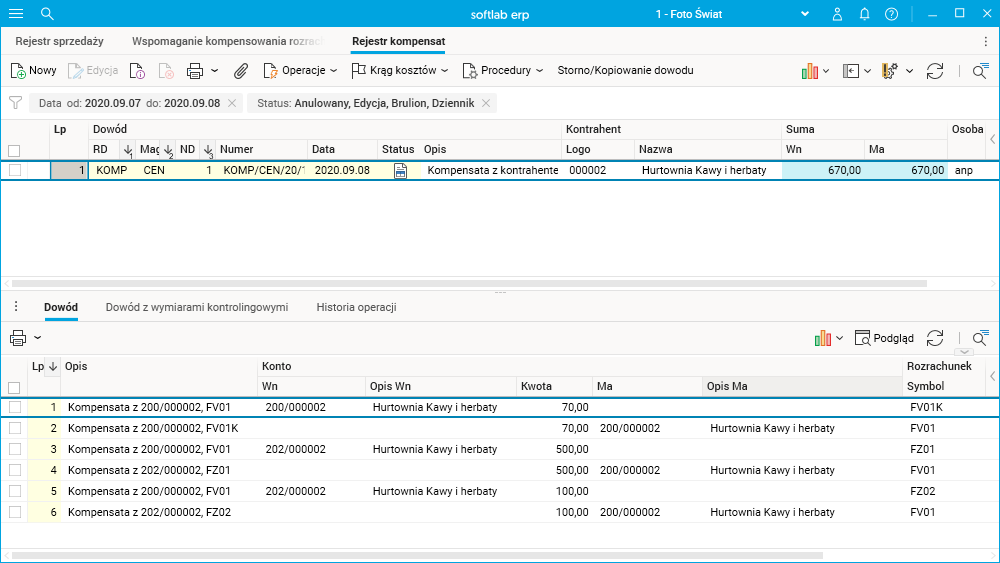Tick checkbox for KOMP document row
Viewport: 1000px width, 563px height.
pyautogui.click(x=14, y=170)
